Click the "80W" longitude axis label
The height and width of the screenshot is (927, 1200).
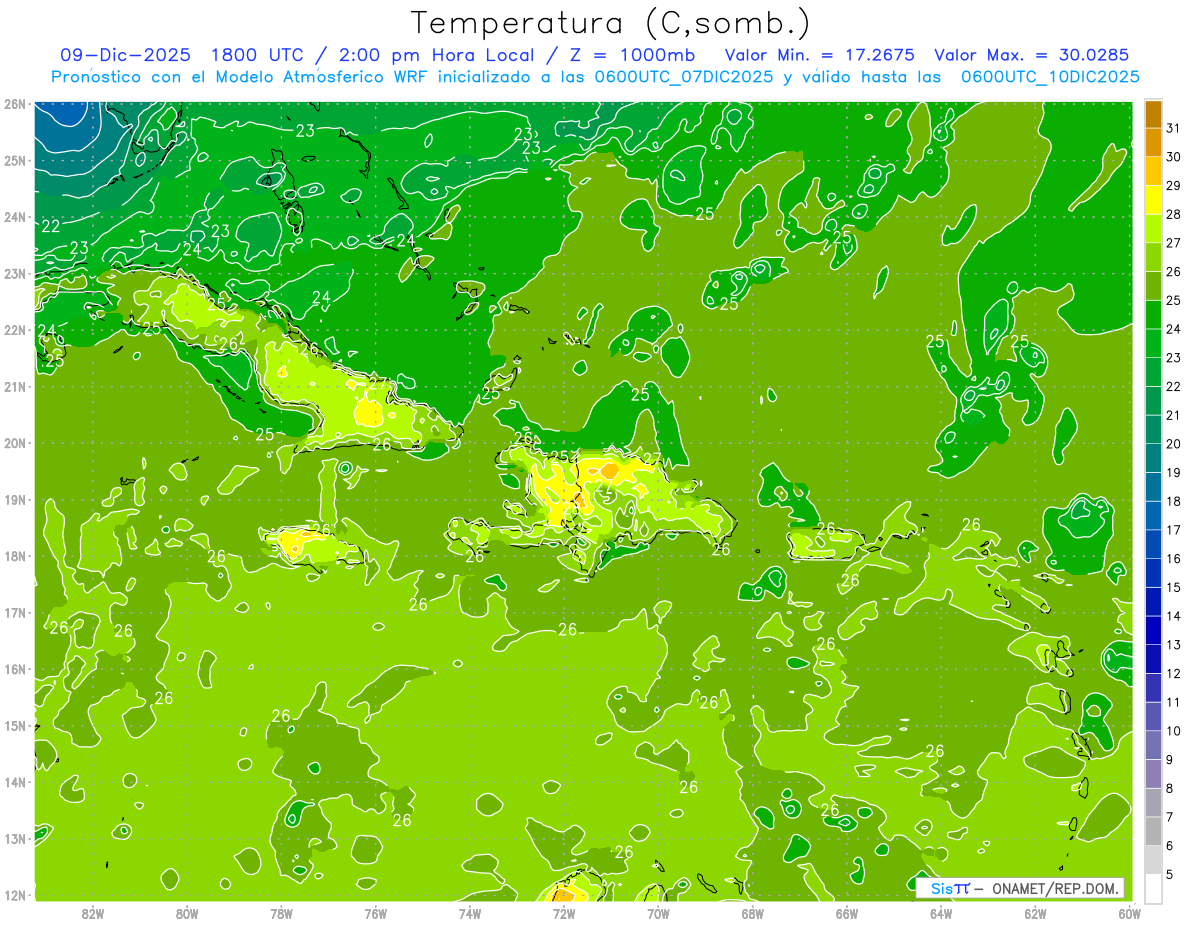[x=187, y=913]
